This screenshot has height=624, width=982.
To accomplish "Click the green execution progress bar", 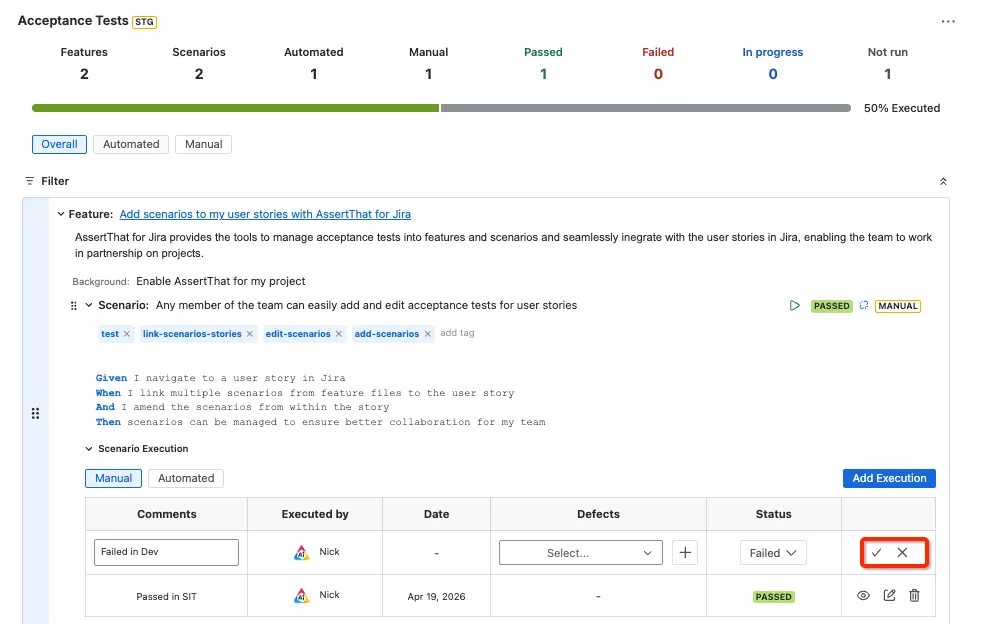I will pyautogui.click(x=235, y=108).
